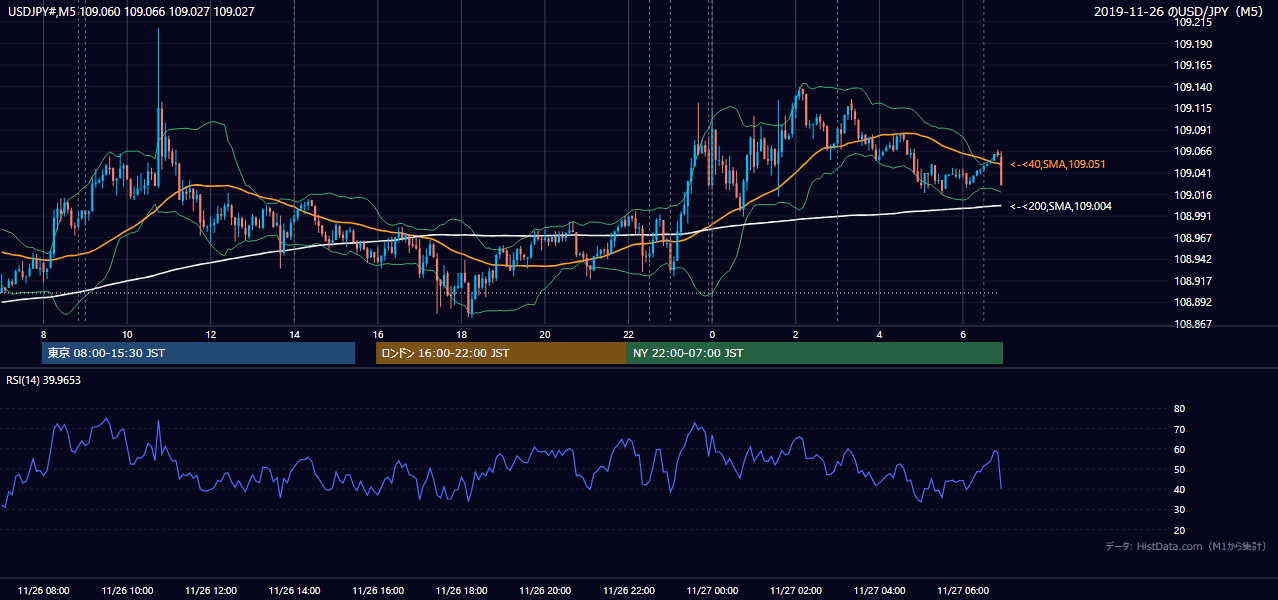
Task: Click the 11/26 22:00 date axis label
Action: 628,591
